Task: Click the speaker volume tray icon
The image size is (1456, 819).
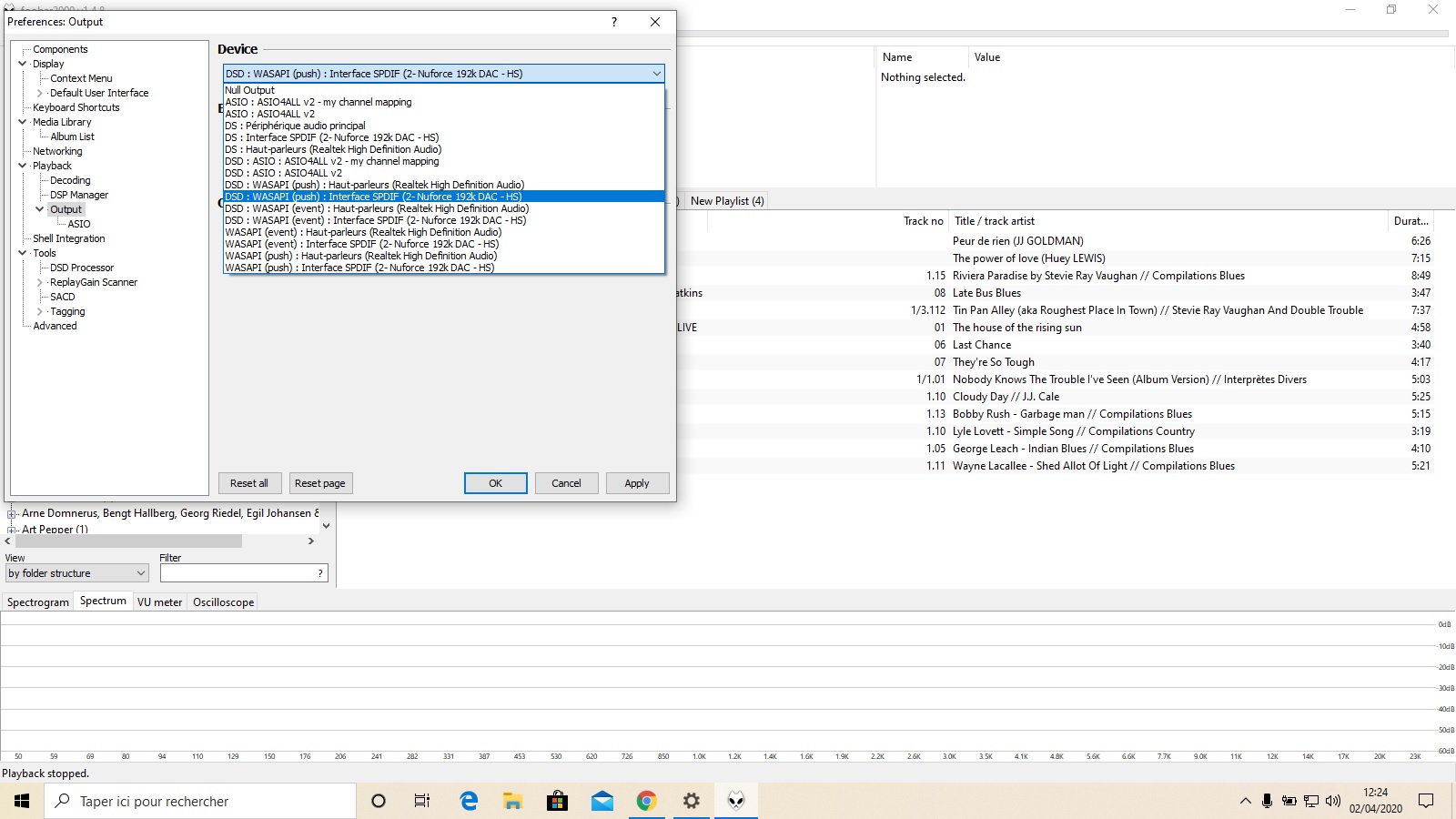Action: tap(1333, 801)
